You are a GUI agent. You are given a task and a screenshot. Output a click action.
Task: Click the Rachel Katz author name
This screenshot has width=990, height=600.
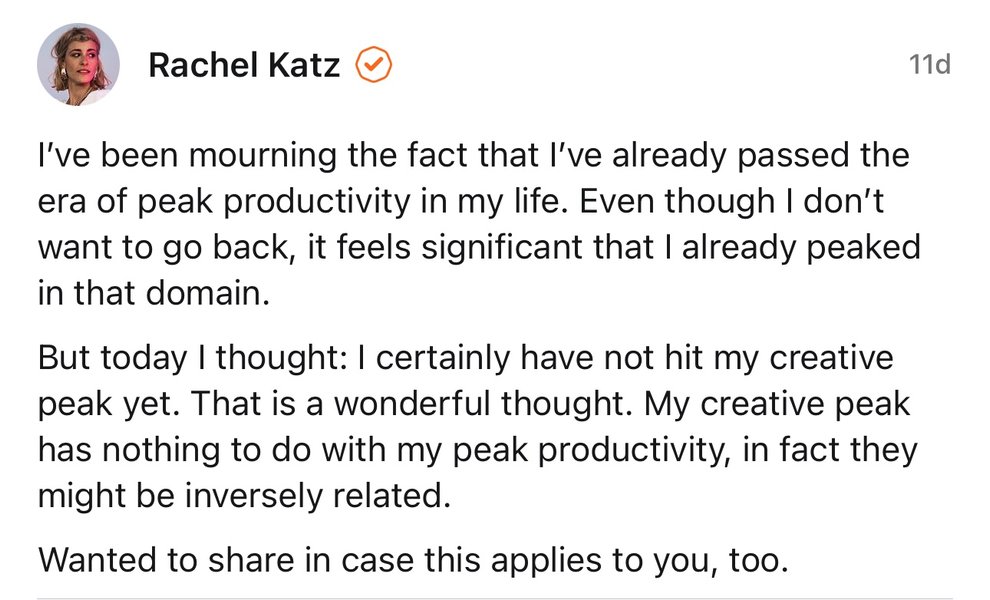[x=244, y=65]
